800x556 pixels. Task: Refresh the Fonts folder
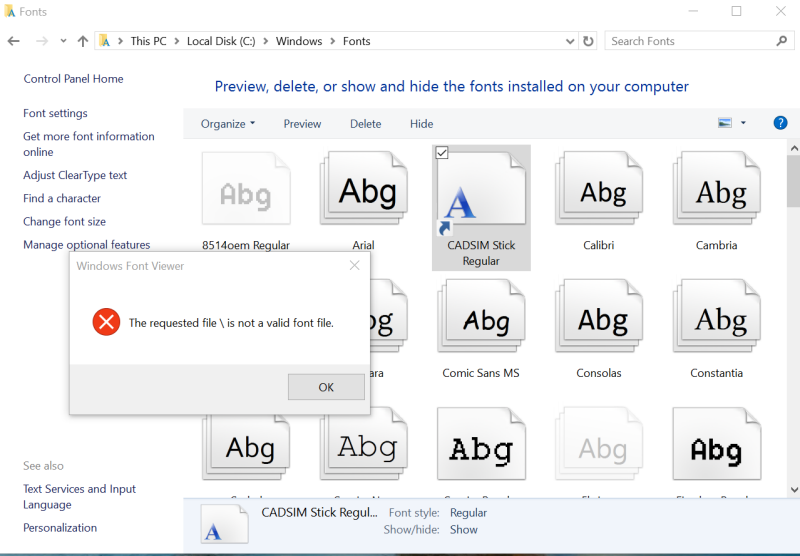pyautogui.click(x=588, y=41)
